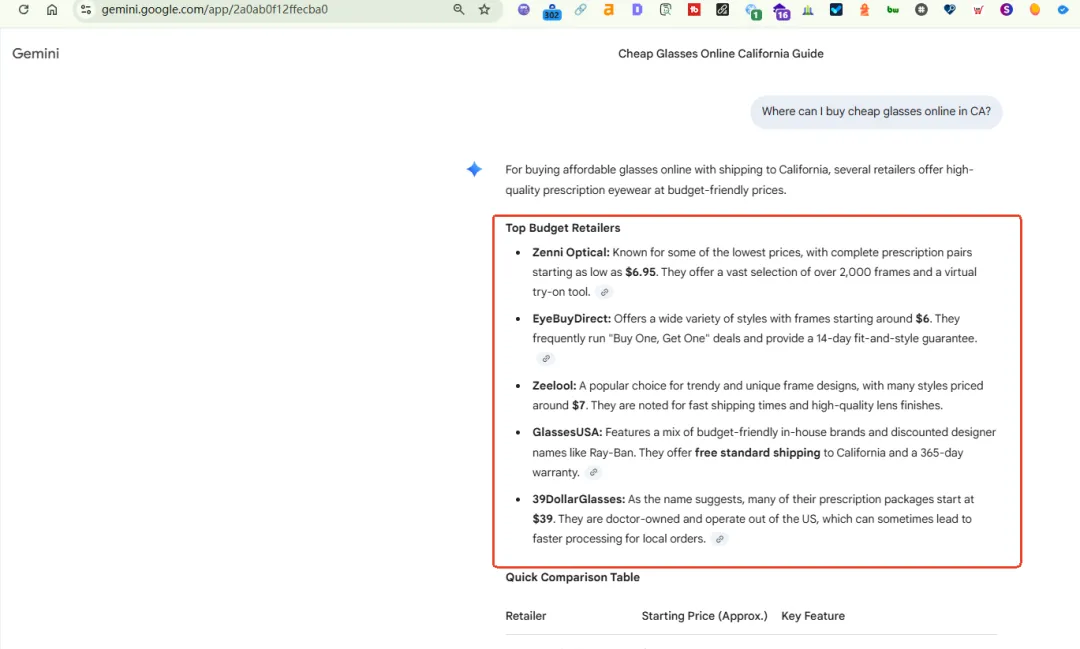Open the purple circle S extension
The image size is (1080, 649).
[x=1007, y=10]
